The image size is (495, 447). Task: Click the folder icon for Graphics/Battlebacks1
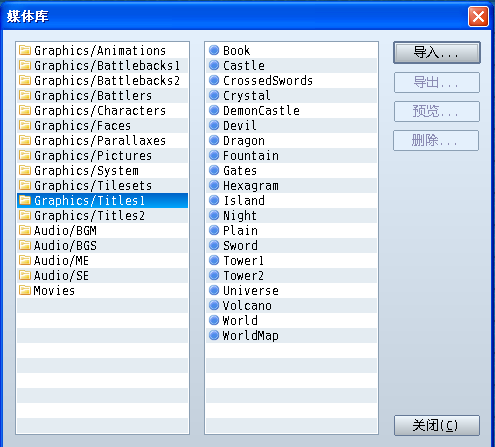click(x=25, y=65)
